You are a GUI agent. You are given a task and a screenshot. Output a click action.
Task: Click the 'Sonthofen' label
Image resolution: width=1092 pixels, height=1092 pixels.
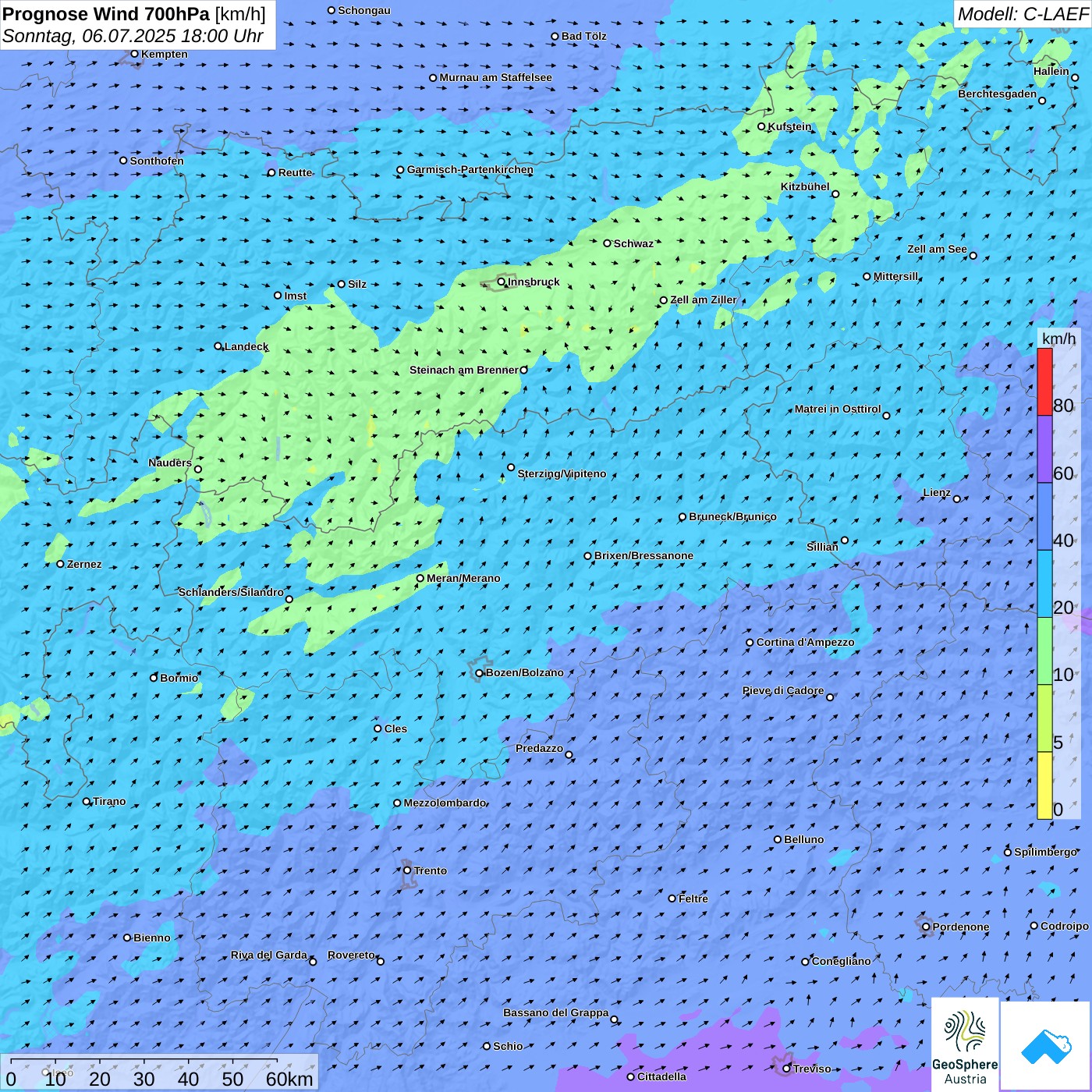click(x=157, y=161)
